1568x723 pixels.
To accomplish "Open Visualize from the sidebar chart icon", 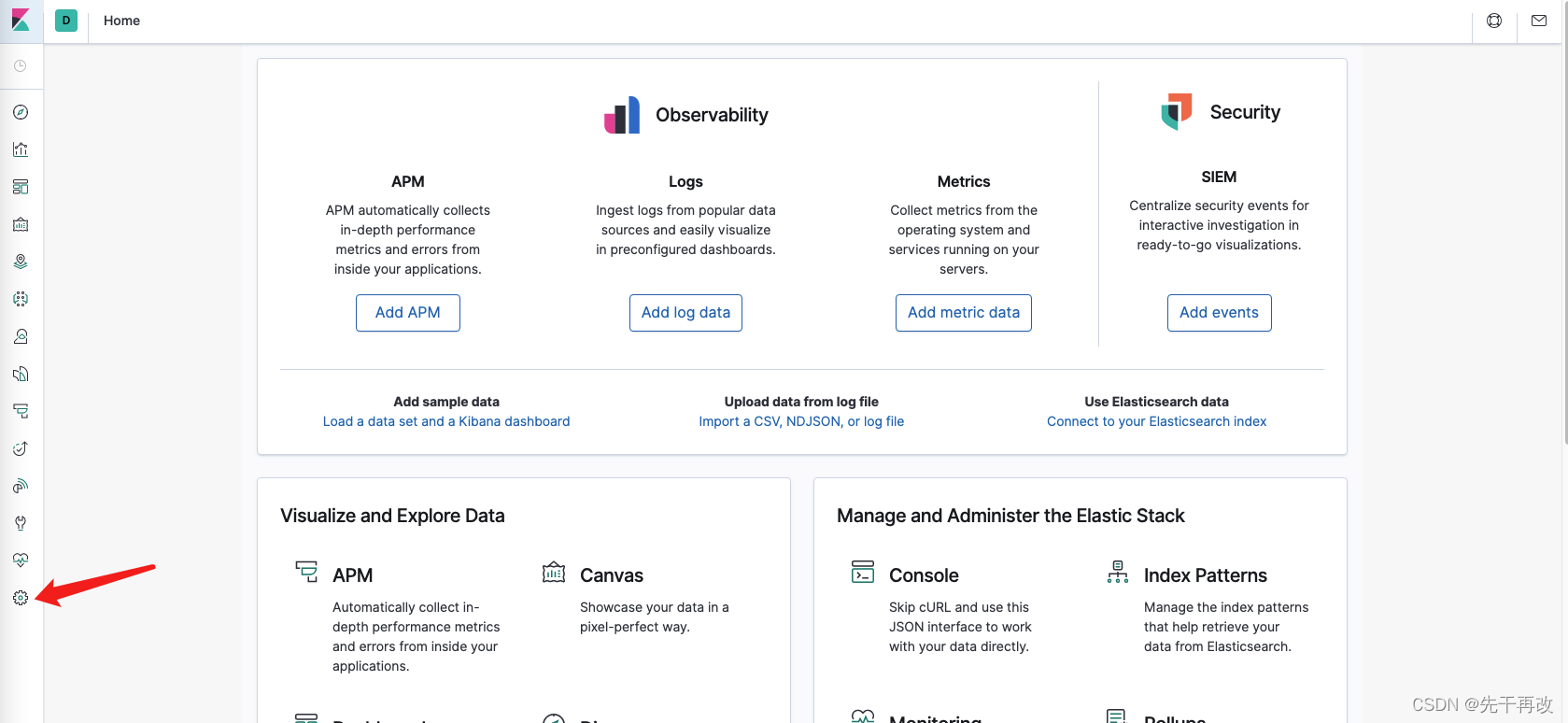I will (x=21, y=149).
